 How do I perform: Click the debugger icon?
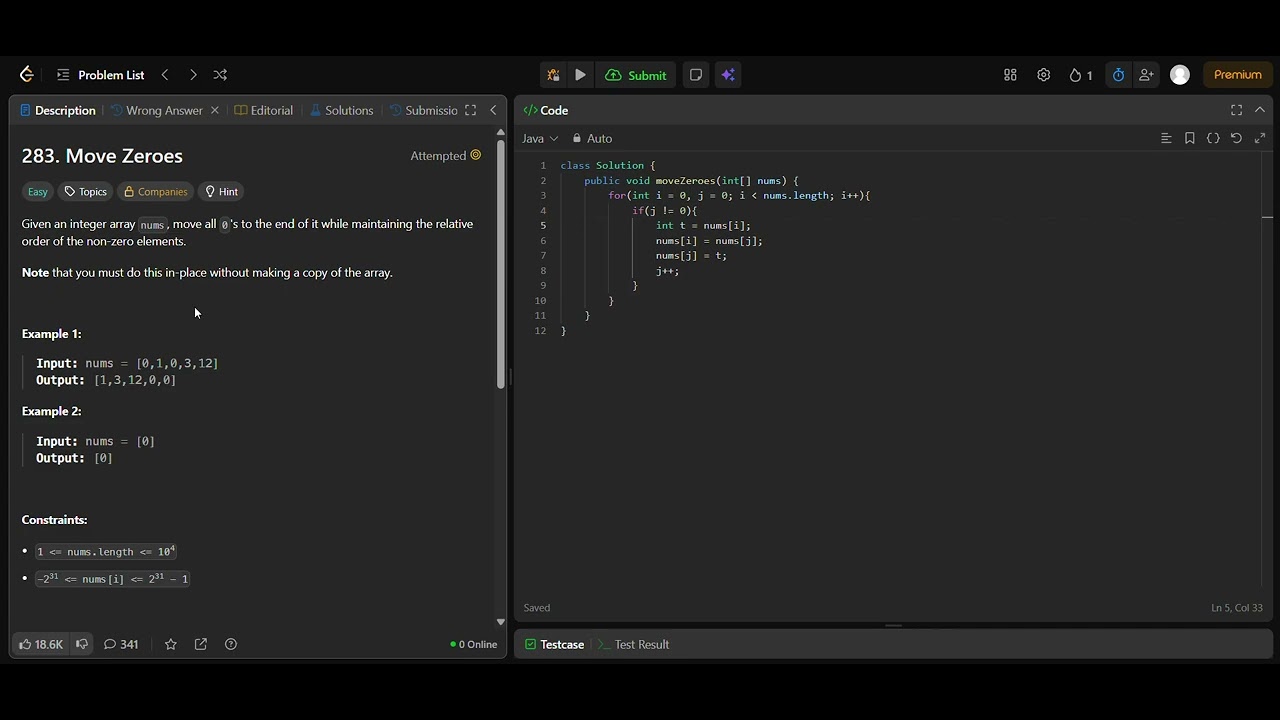click(552, 75)
